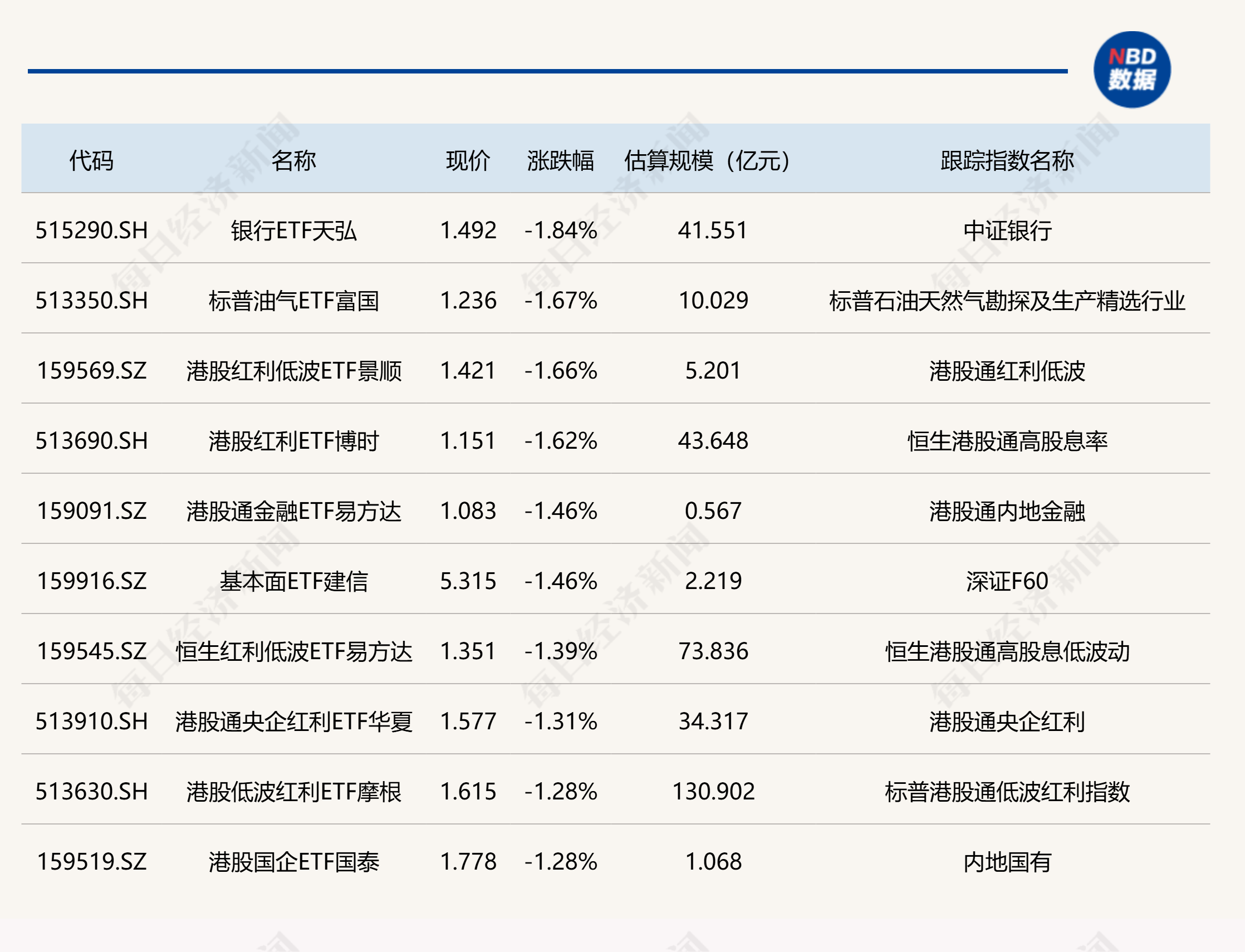Select the fund name 港股通央企红利ETF华夏
1245x952 pixels.
coord(293,722)
